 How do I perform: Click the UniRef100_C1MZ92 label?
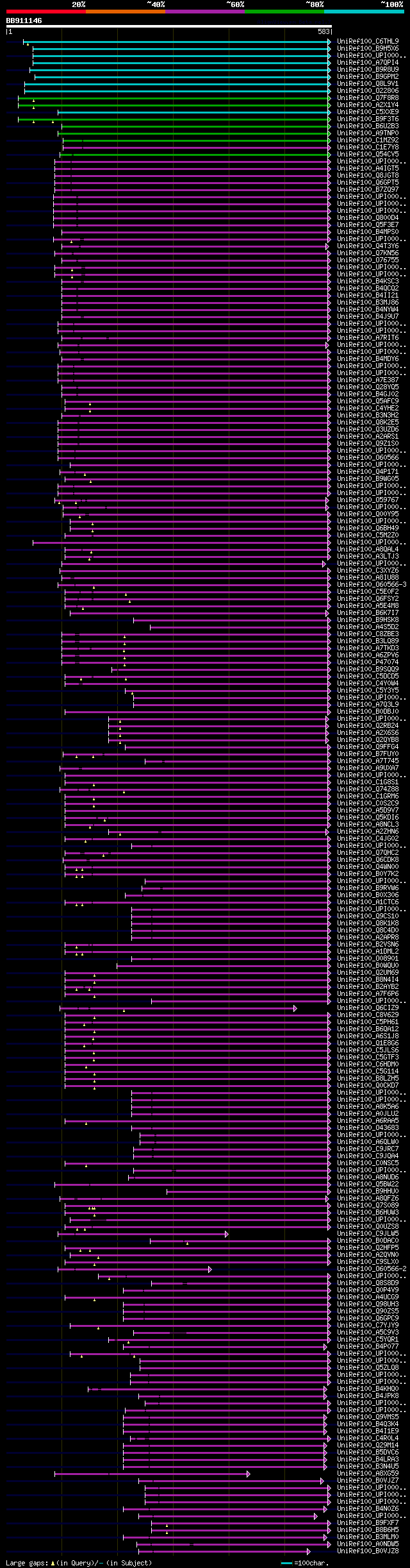point(368,140)
